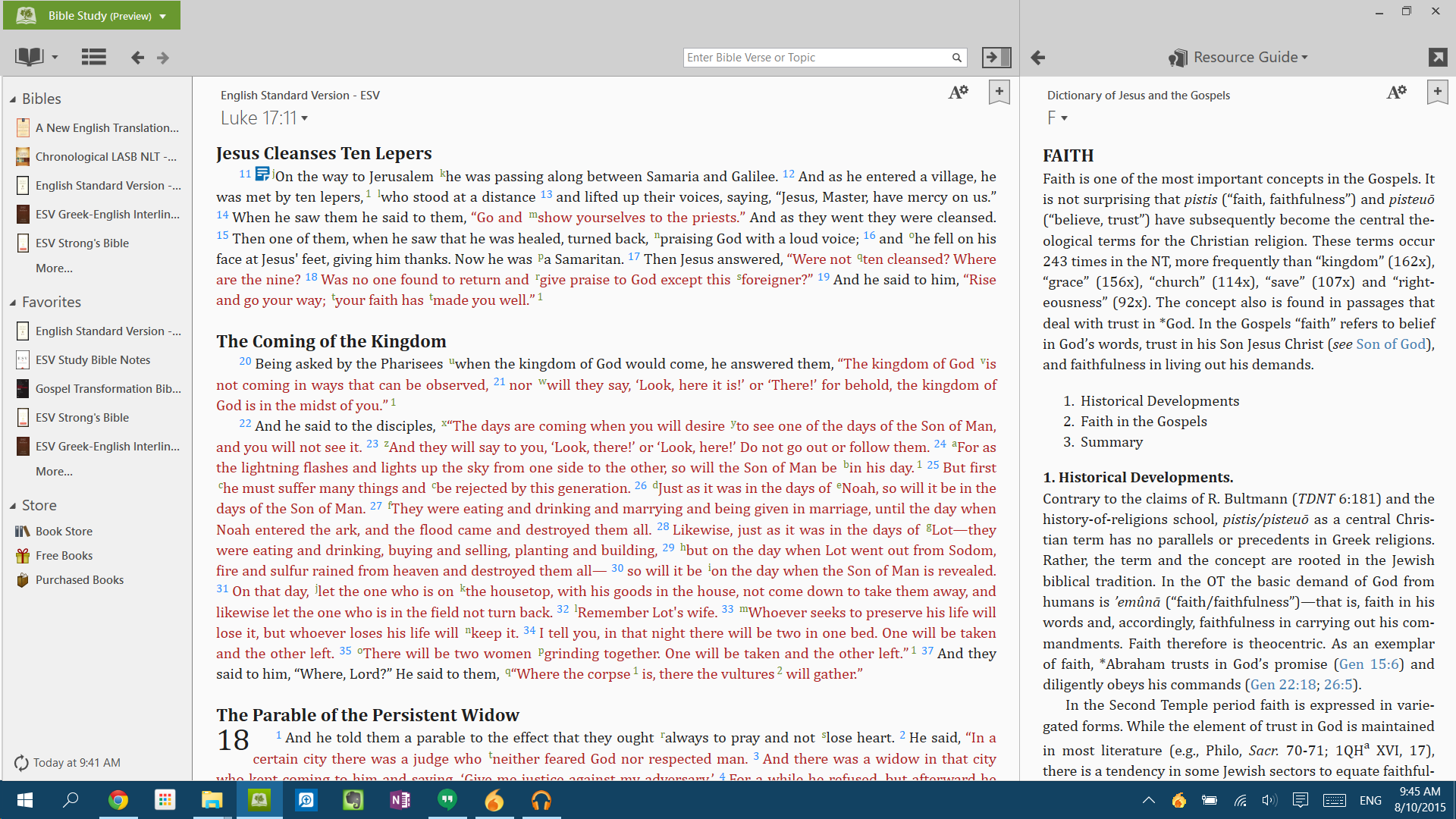
Task: Click The Coming of the Kingdom heading
Action: [331, 341]
